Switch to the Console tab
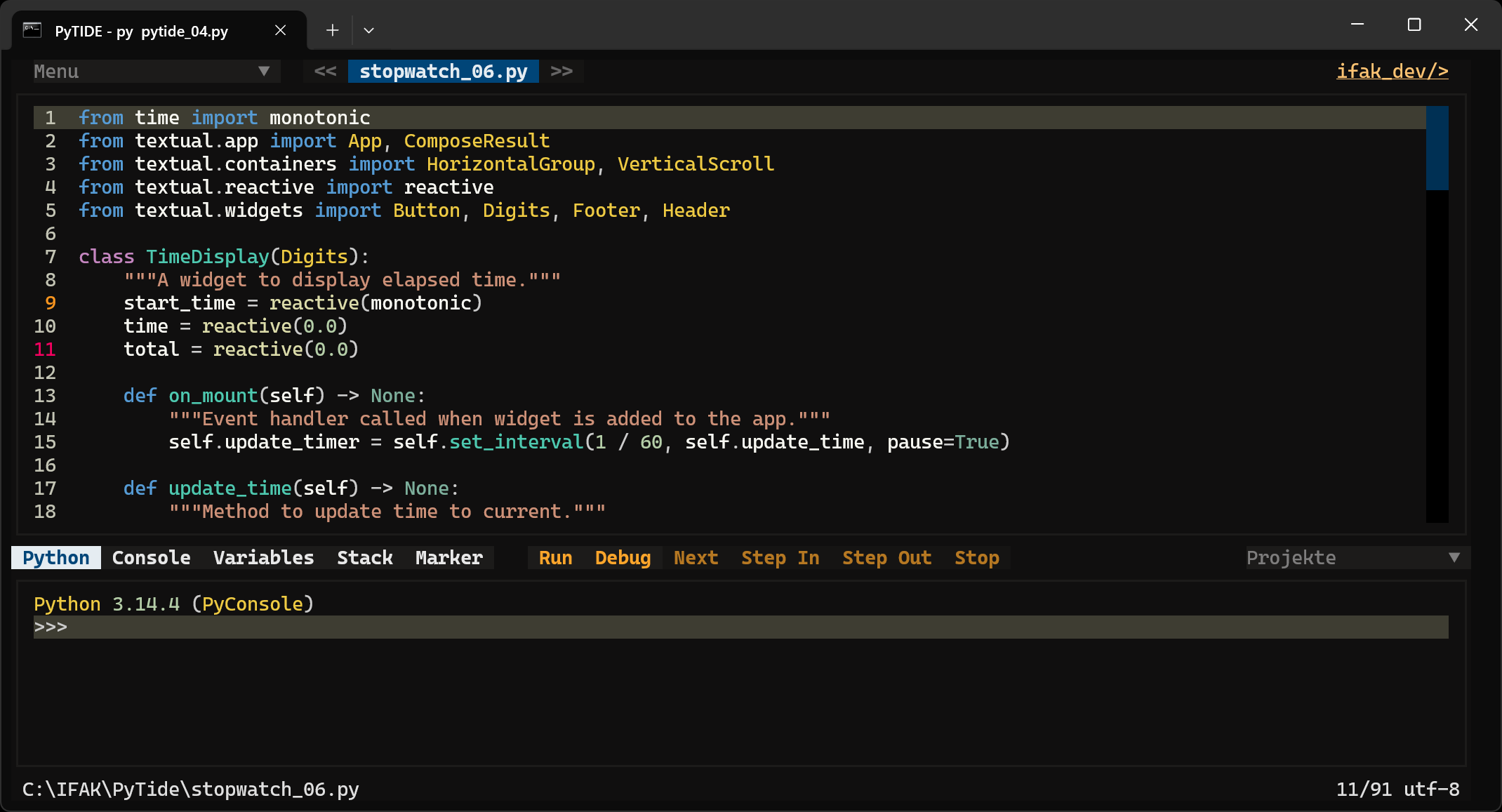This screenshot has width=1502, height=812. click(152, 557)
